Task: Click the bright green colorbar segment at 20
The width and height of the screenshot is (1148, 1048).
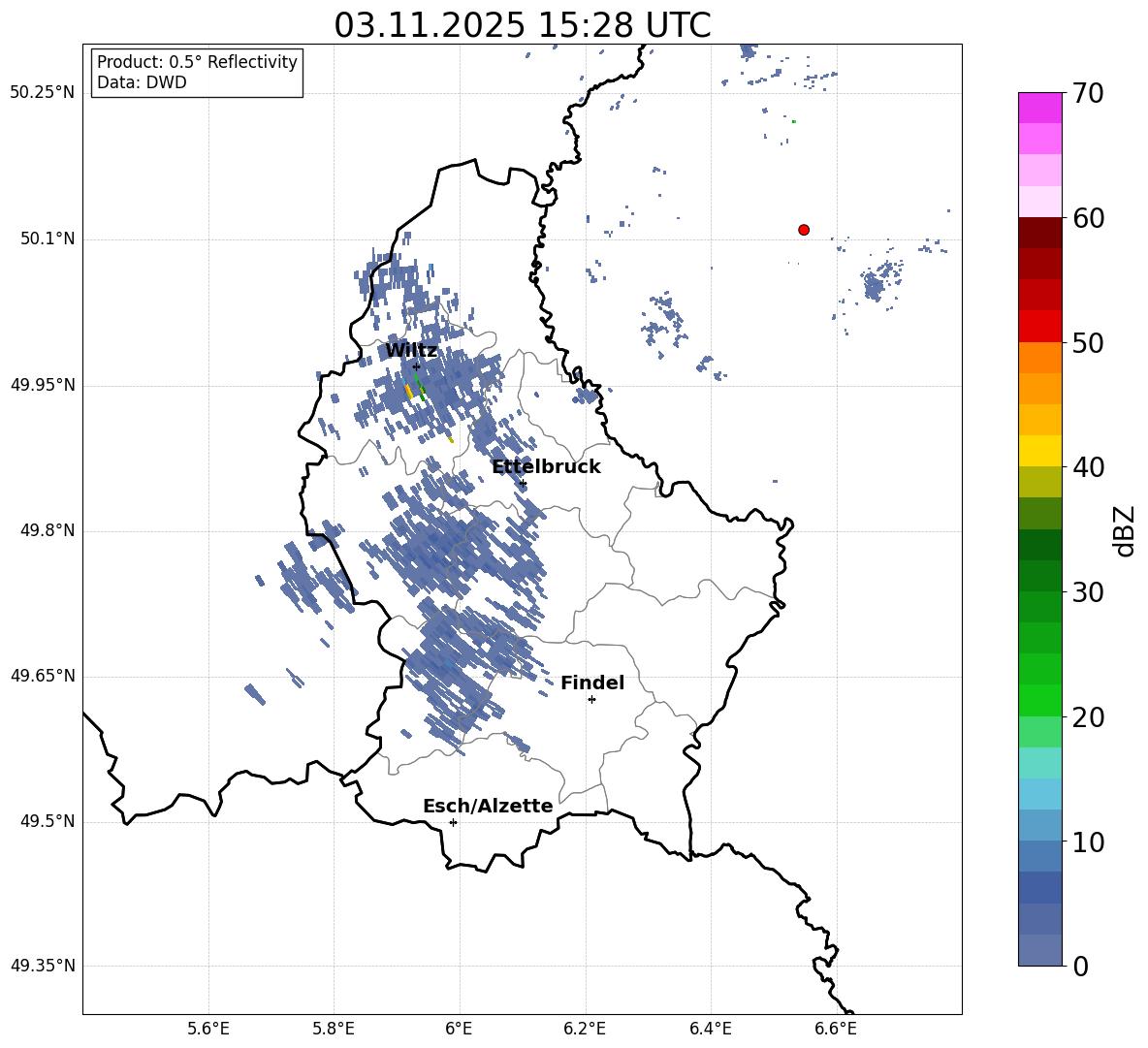Action: click(1039, 700)
